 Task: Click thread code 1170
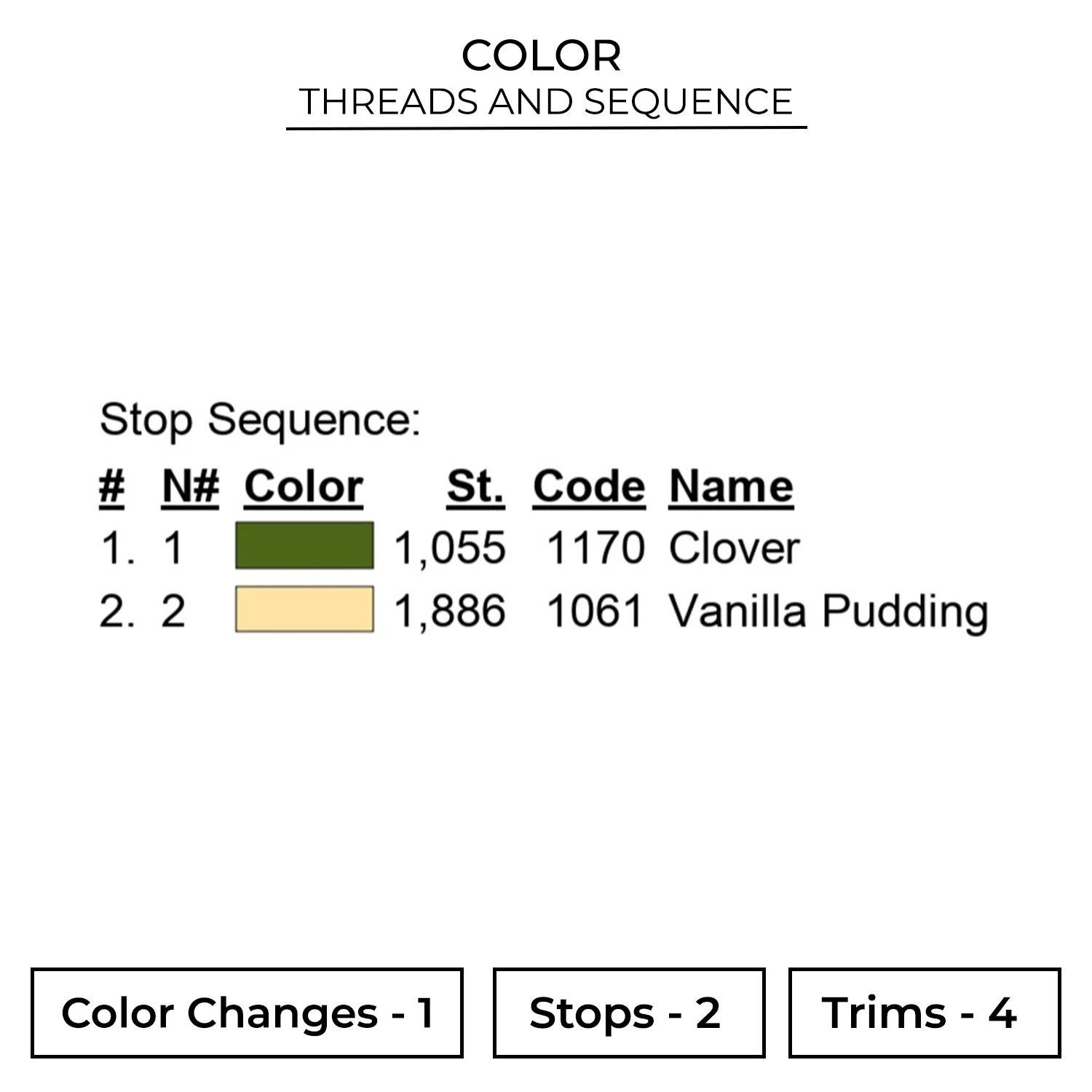[595, 547]
